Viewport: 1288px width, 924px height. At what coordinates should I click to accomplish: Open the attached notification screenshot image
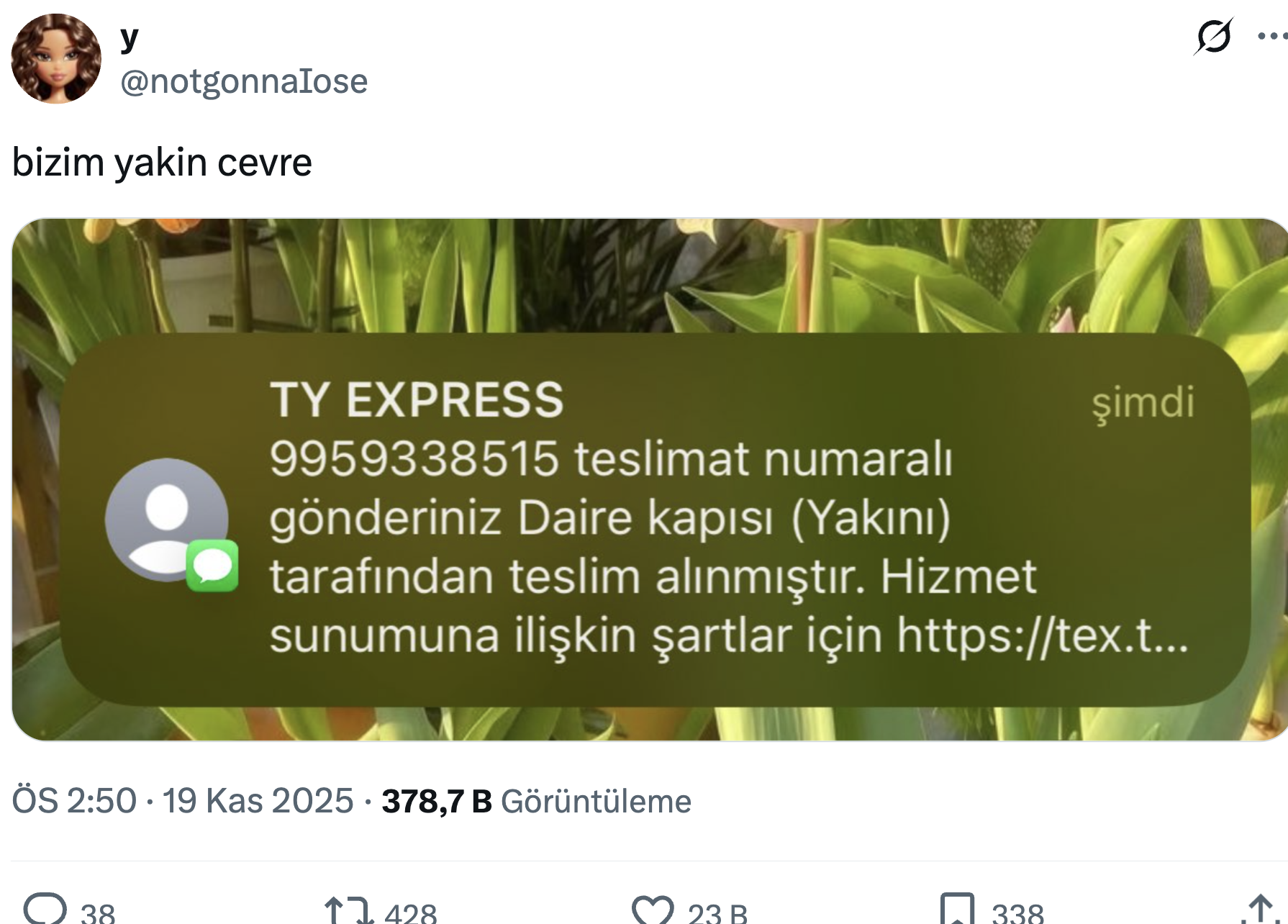650,479
